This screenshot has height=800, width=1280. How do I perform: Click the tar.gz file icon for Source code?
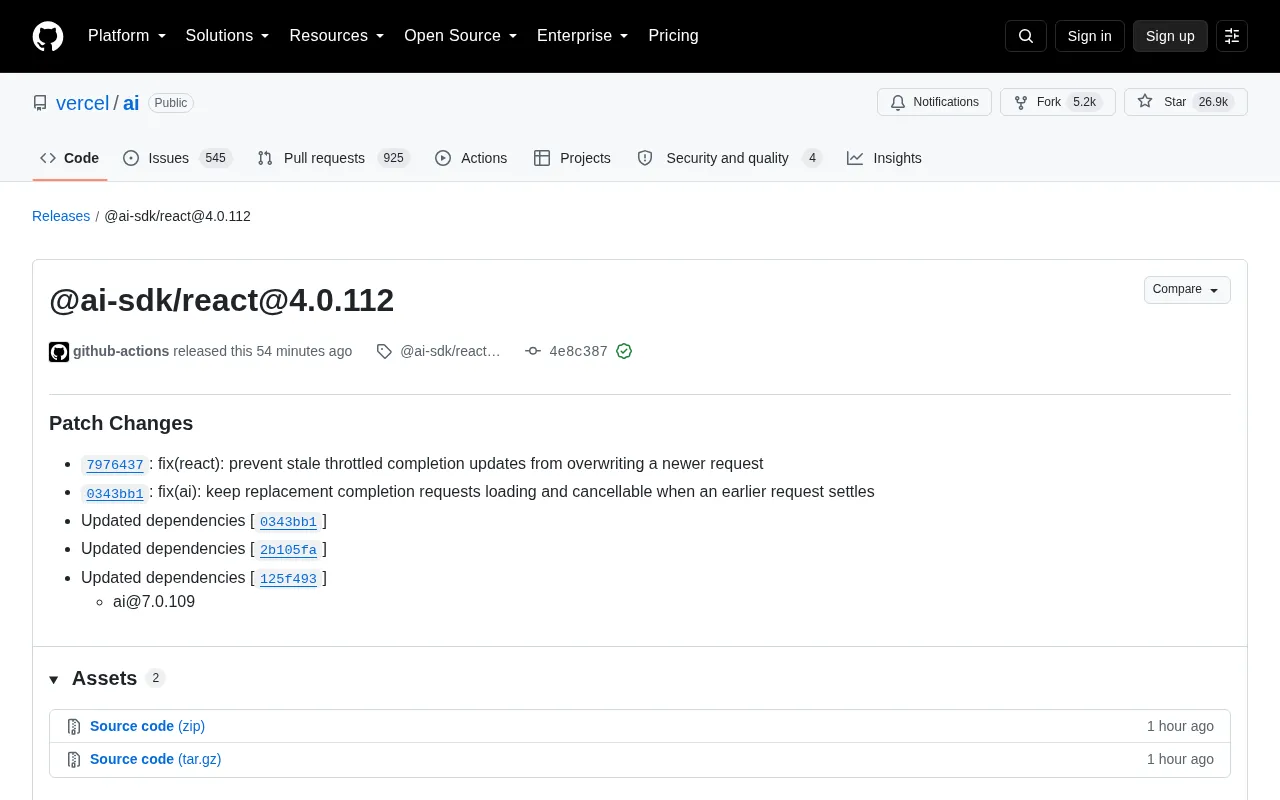tap(74, 760)
